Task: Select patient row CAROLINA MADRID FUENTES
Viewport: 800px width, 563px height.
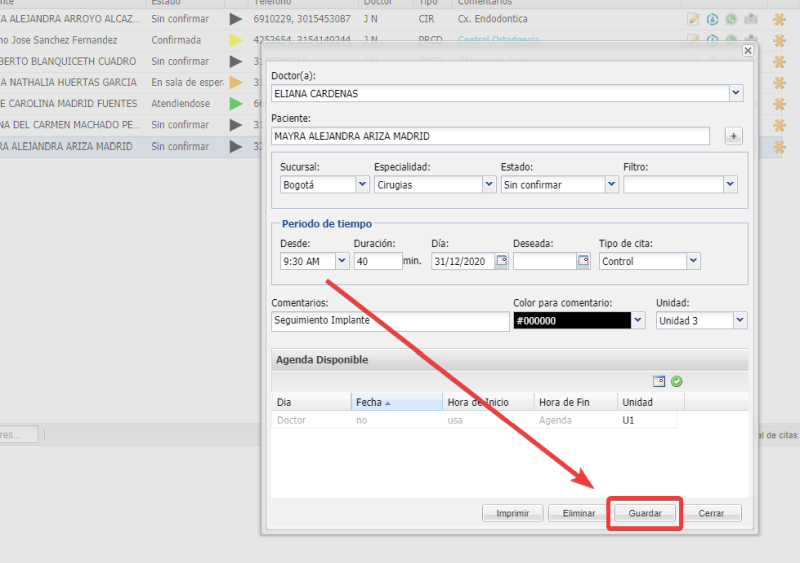Action: click(x=69, y=104)
